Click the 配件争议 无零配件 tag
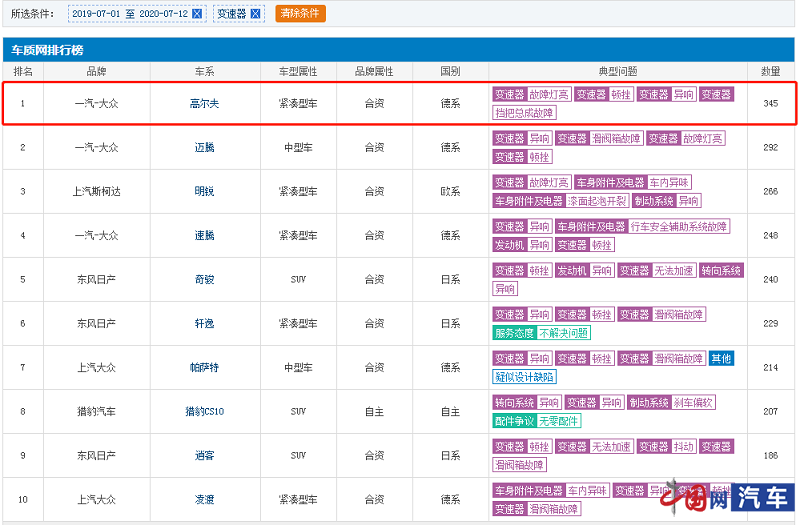Viewport: 800px width, 525px height. click(x=536, y=421)
